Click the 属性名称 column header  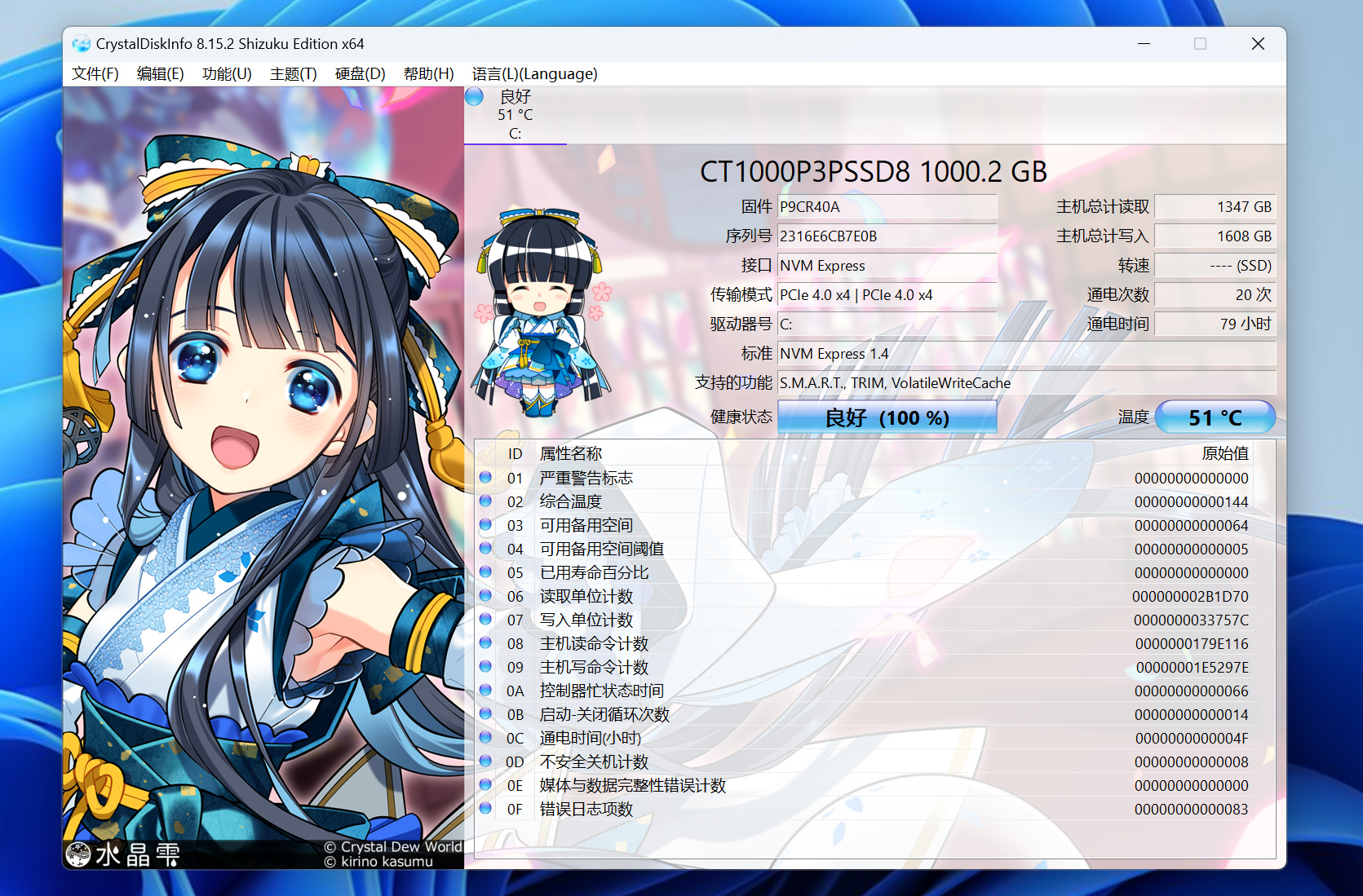click(571, 453)
